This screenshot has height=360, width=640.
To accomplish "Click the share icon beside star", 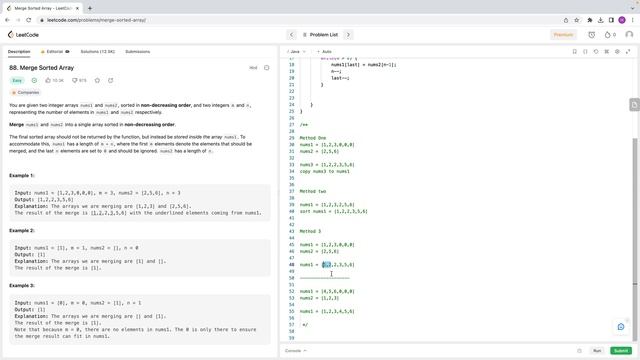I will pos(111,80).
